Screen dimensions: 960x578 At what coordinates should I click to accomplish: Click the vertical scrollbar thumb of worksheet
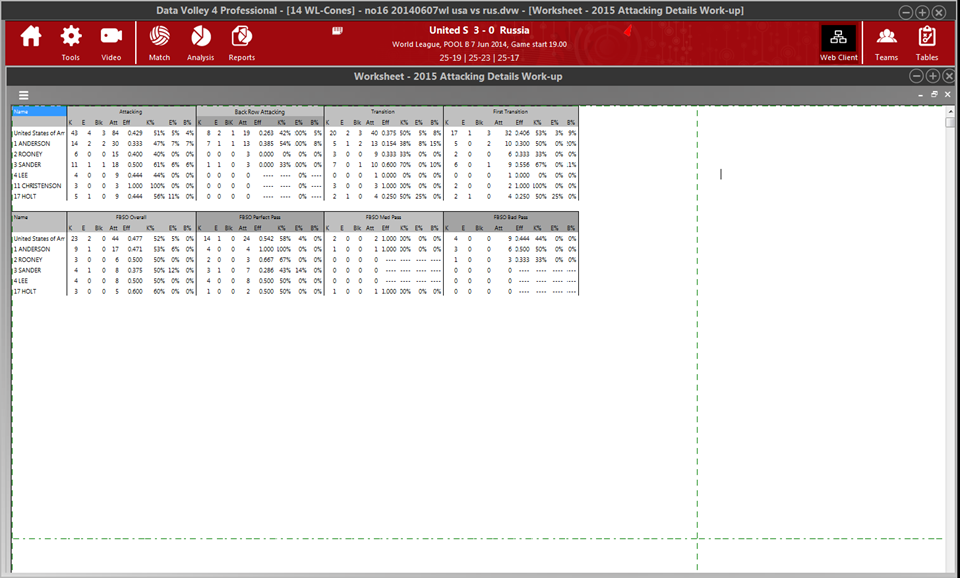pyautogui.click(x=950, y=122)
